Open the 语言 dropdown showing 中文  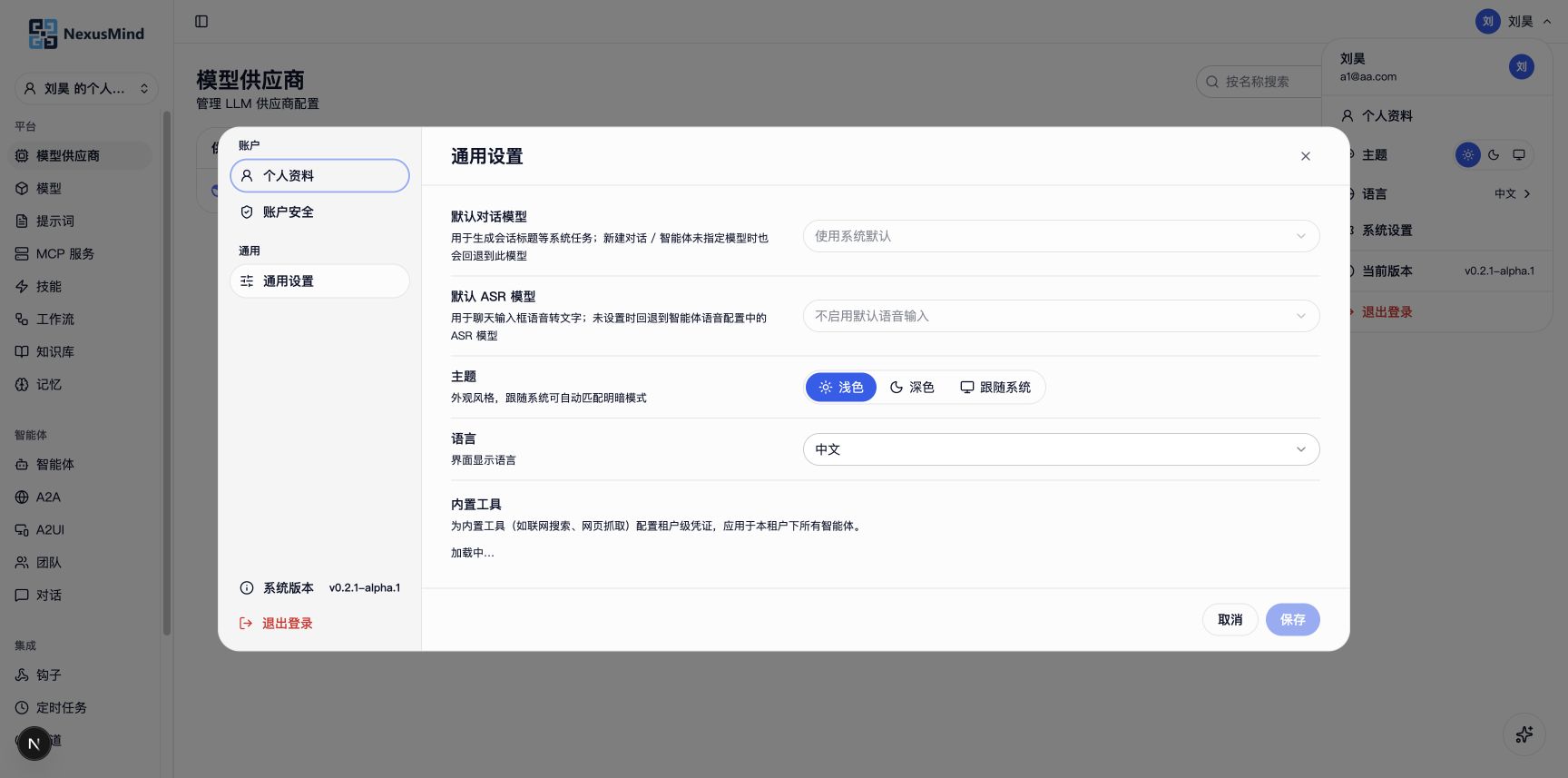click(x=1061, y=449)
